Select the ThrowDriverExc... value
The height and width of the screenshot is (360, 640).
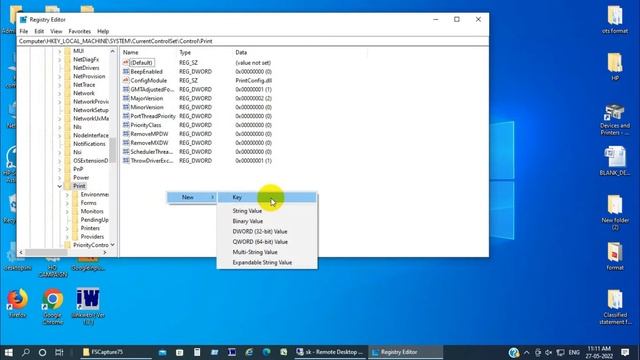pyautogui.click(x=151, y=161)
